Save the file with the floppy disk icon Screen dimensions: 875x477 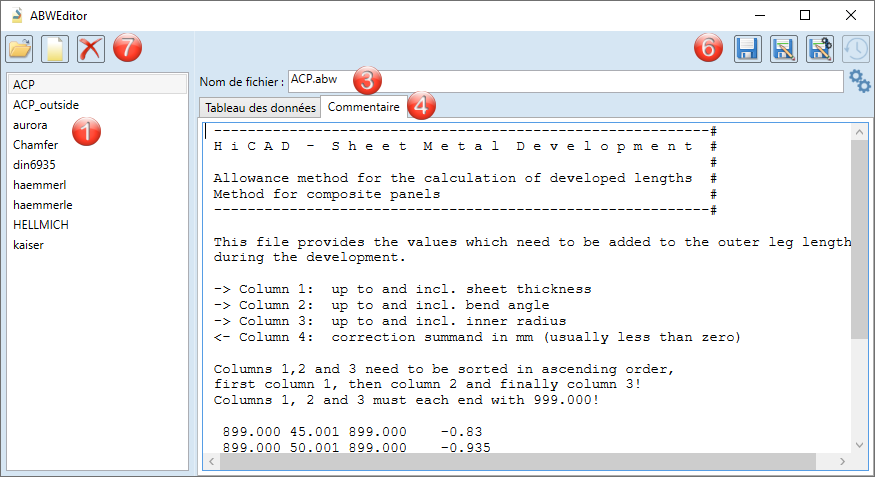coord(748,49)
